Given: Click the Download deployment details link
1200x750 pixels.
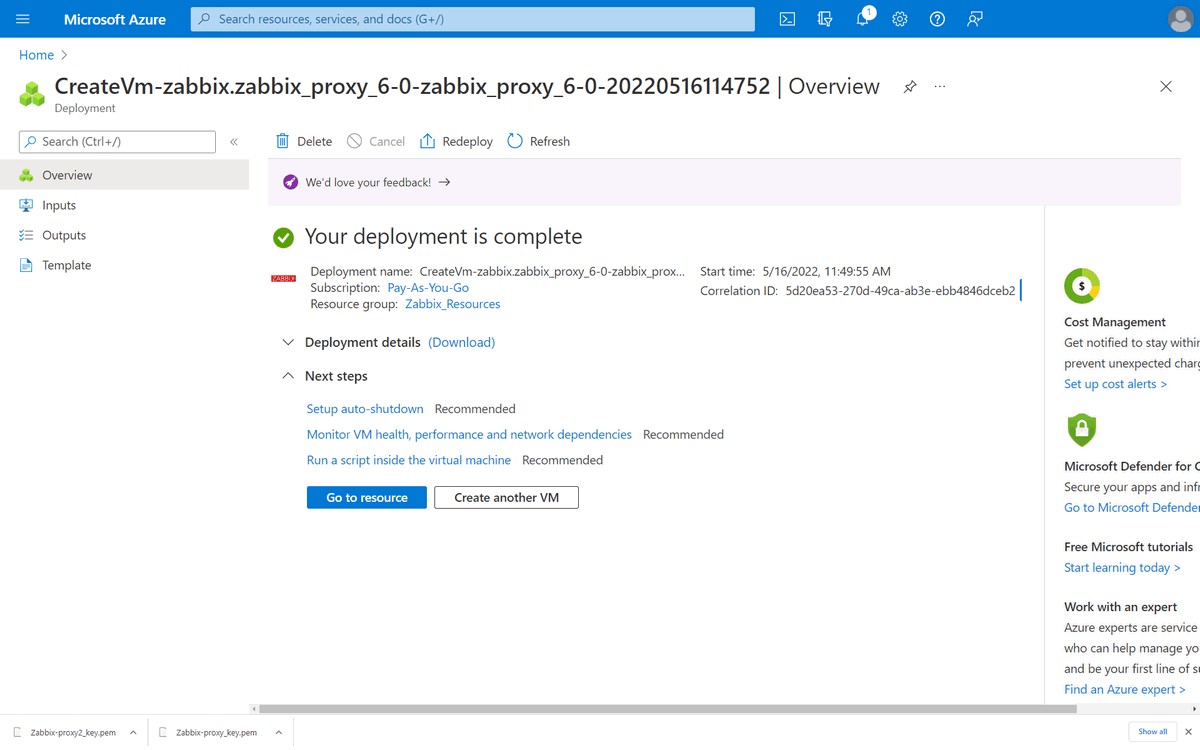Looking at the screenshot, I should (x=462, y=342).
